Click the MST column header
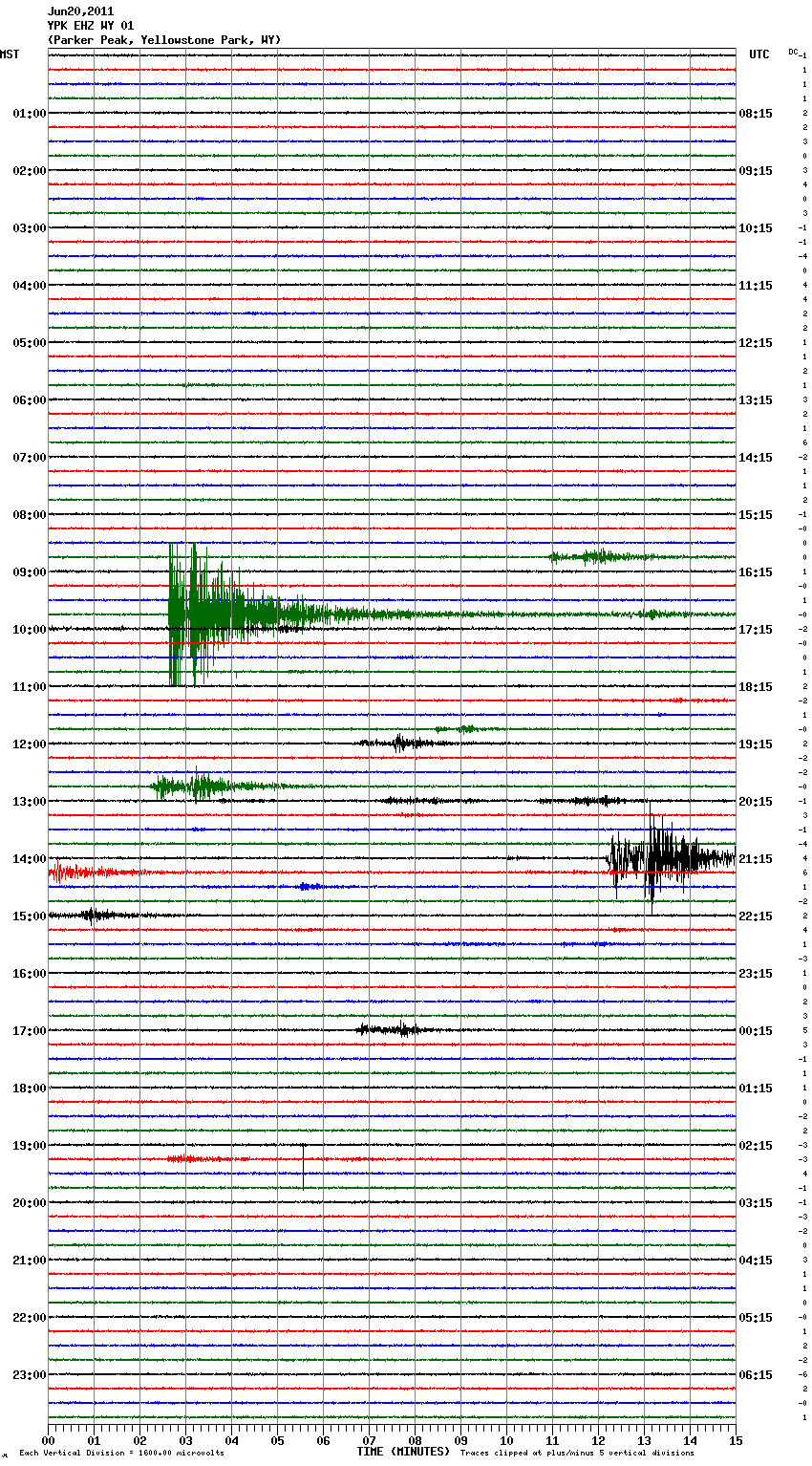 (x=10, y=54)
